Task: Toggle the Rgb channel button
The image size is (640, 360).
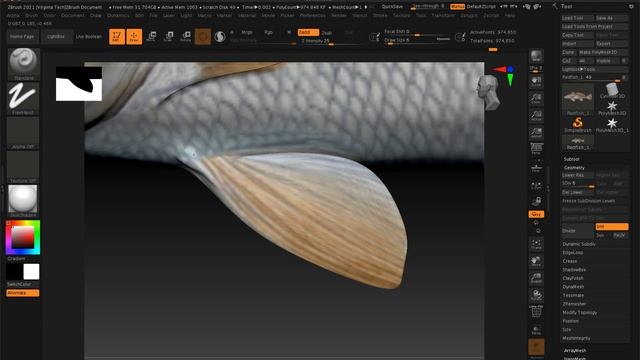Action: 268,32
